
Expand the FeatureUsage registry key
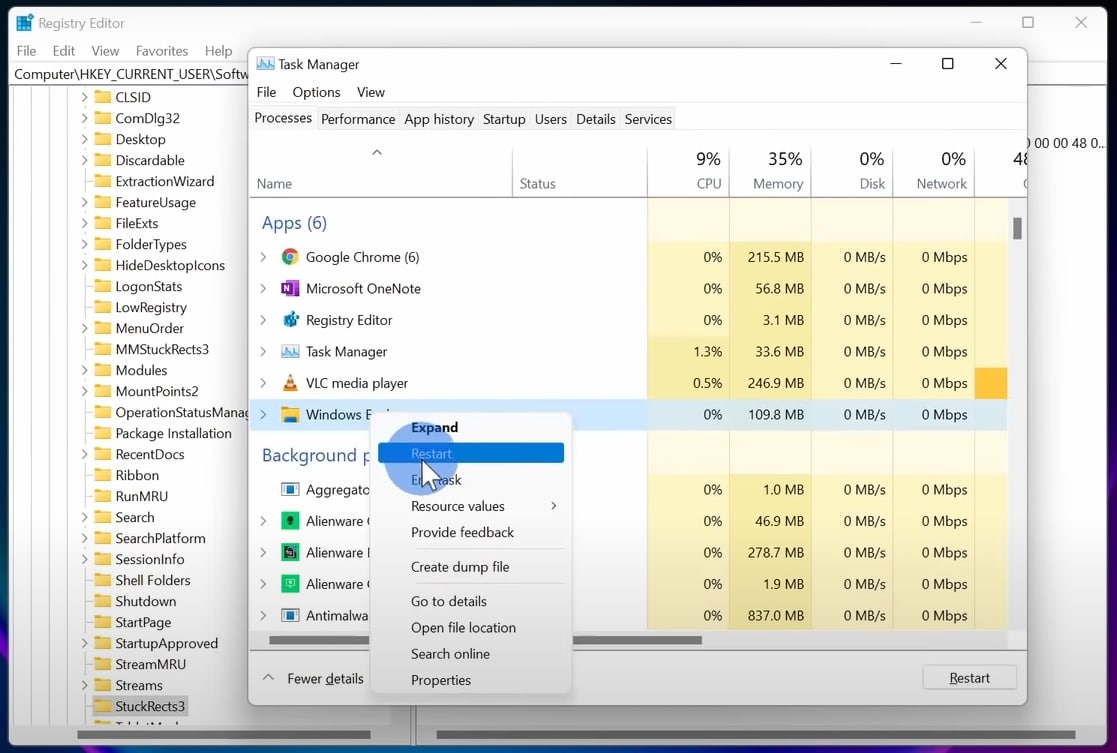point(85,202)
